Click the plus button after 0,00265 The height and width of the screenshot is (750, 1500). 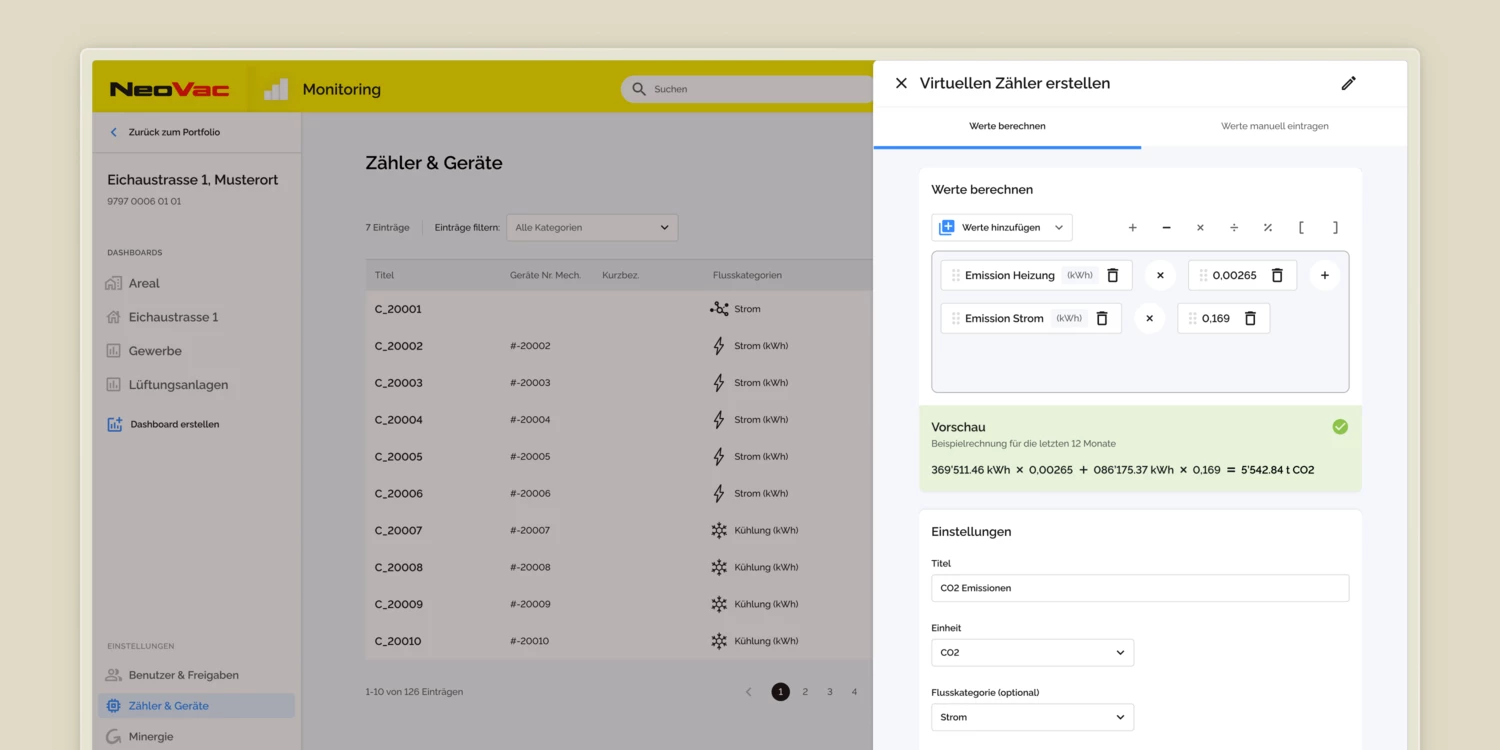point(1324,275)
